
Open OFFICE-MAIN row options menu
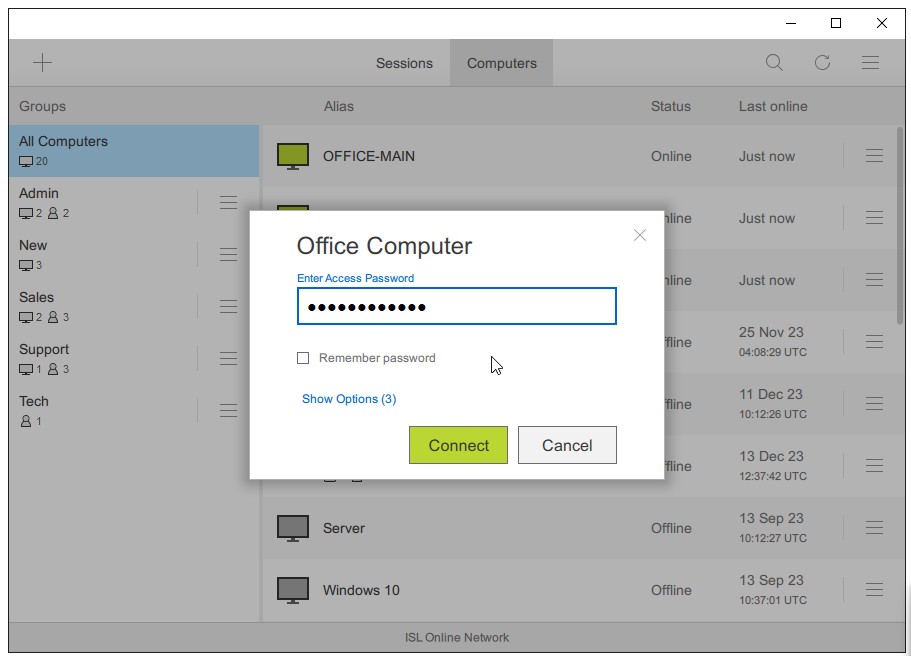tap(874, 156)
